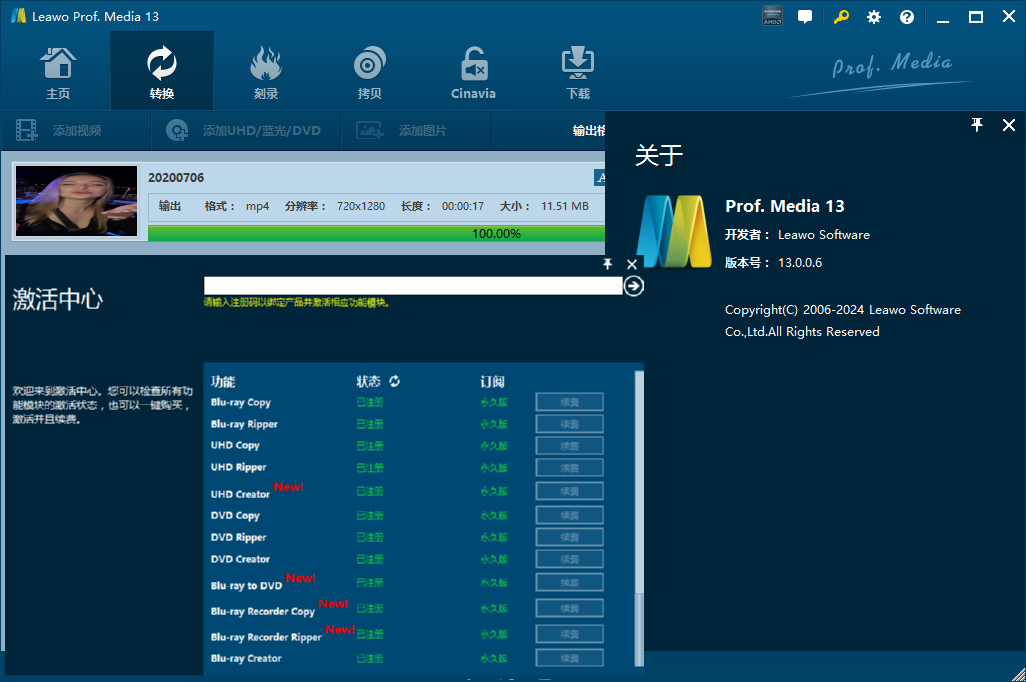The height and width of the screenshot is (682, 1026).
Task: Pin the 关于 (About) panel
Action: pyautogui.click(x=977, y=124)
